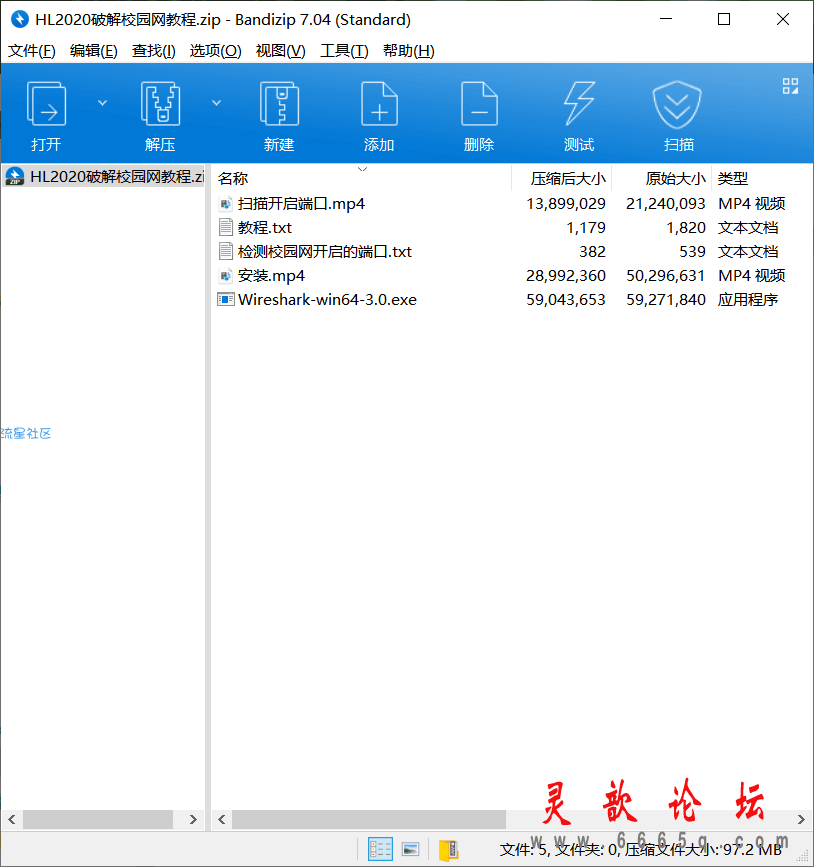Switch to image preview view icon in status bar
The width and height of the screenshot is (814, 867).
(x=410, y=849)
